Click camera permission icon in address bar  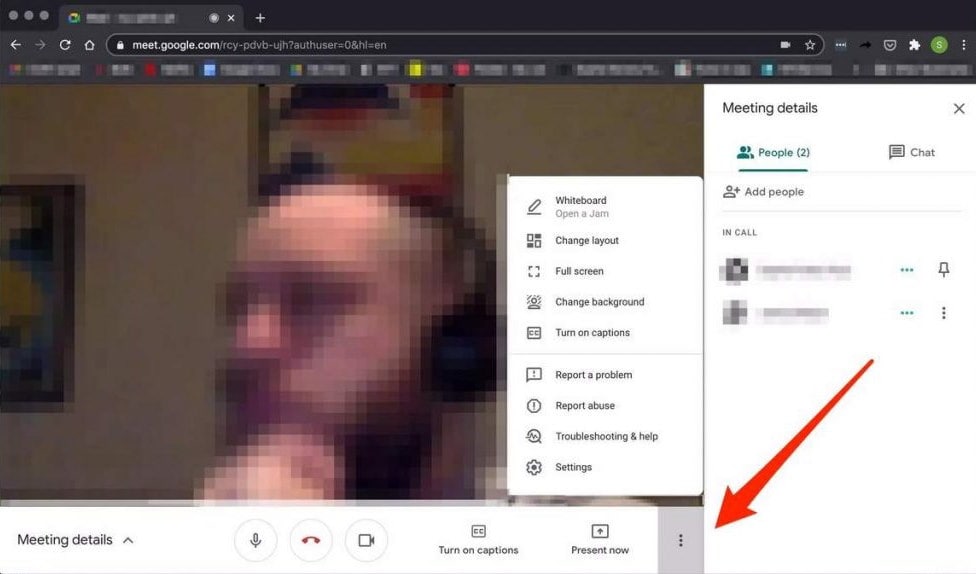(786, 45)
